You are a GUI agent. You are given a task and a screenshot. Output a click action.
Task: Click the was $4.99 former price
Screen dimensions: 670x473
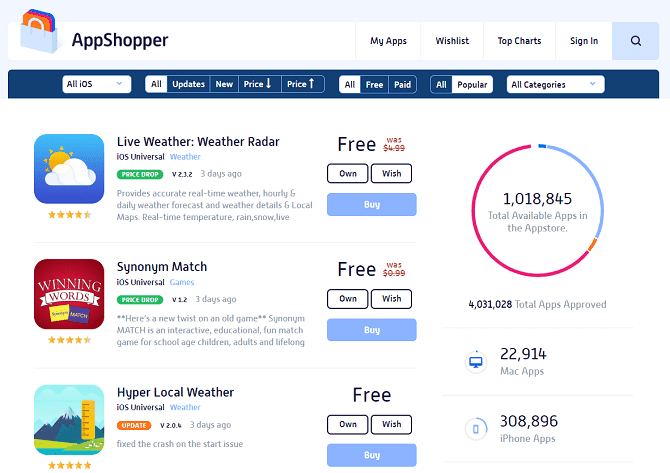[x=394, y=144]
